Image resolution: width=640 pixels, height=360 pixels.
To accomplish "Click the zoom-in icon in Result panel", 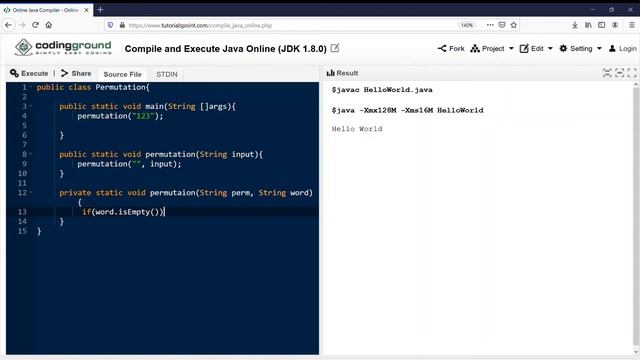I will 607,73.
